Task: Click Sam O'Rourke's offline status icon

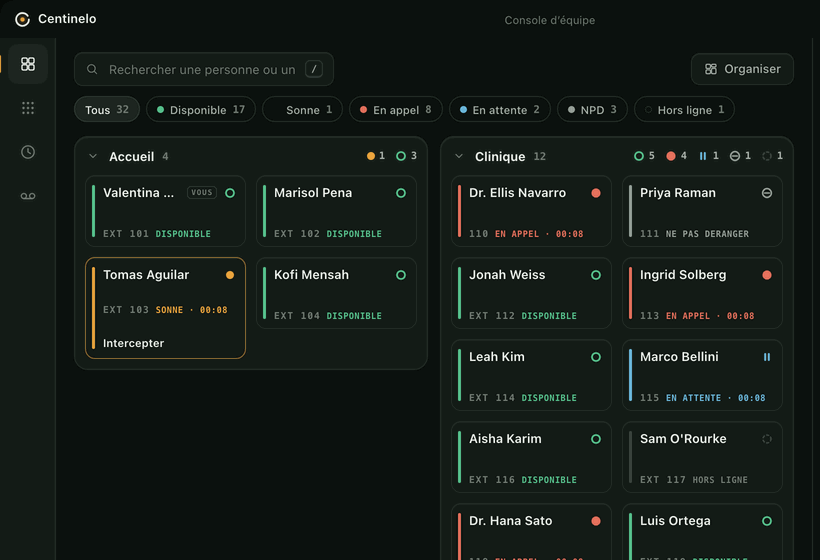Action: (x=767, y=439)
